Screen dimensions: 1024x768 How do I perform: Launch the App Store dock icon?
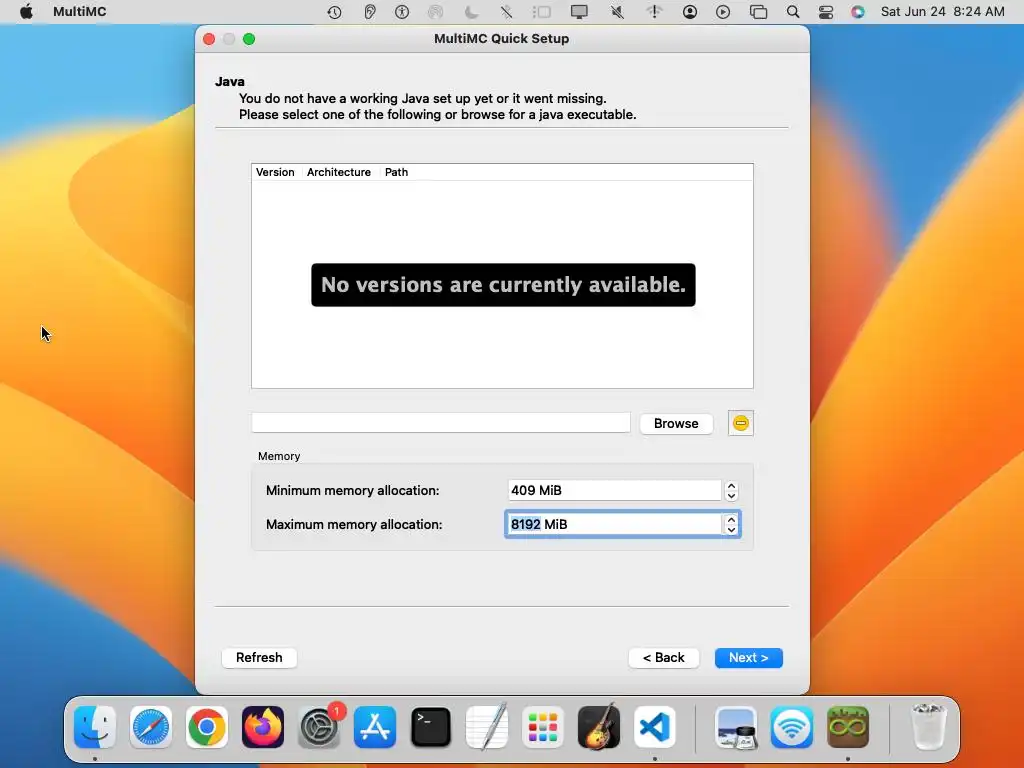point(375,727)
